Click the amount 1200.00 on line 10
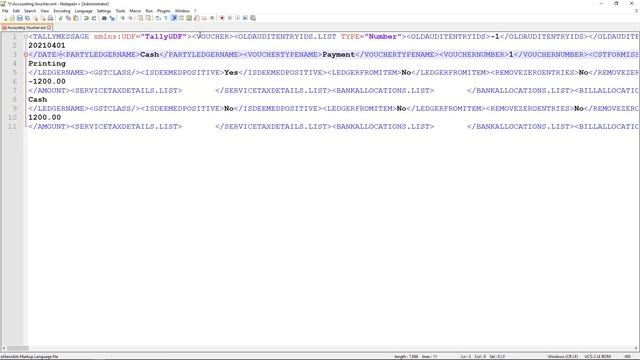Image resolution: width=640 pixels, height=360 pixels. pos(44,118)
